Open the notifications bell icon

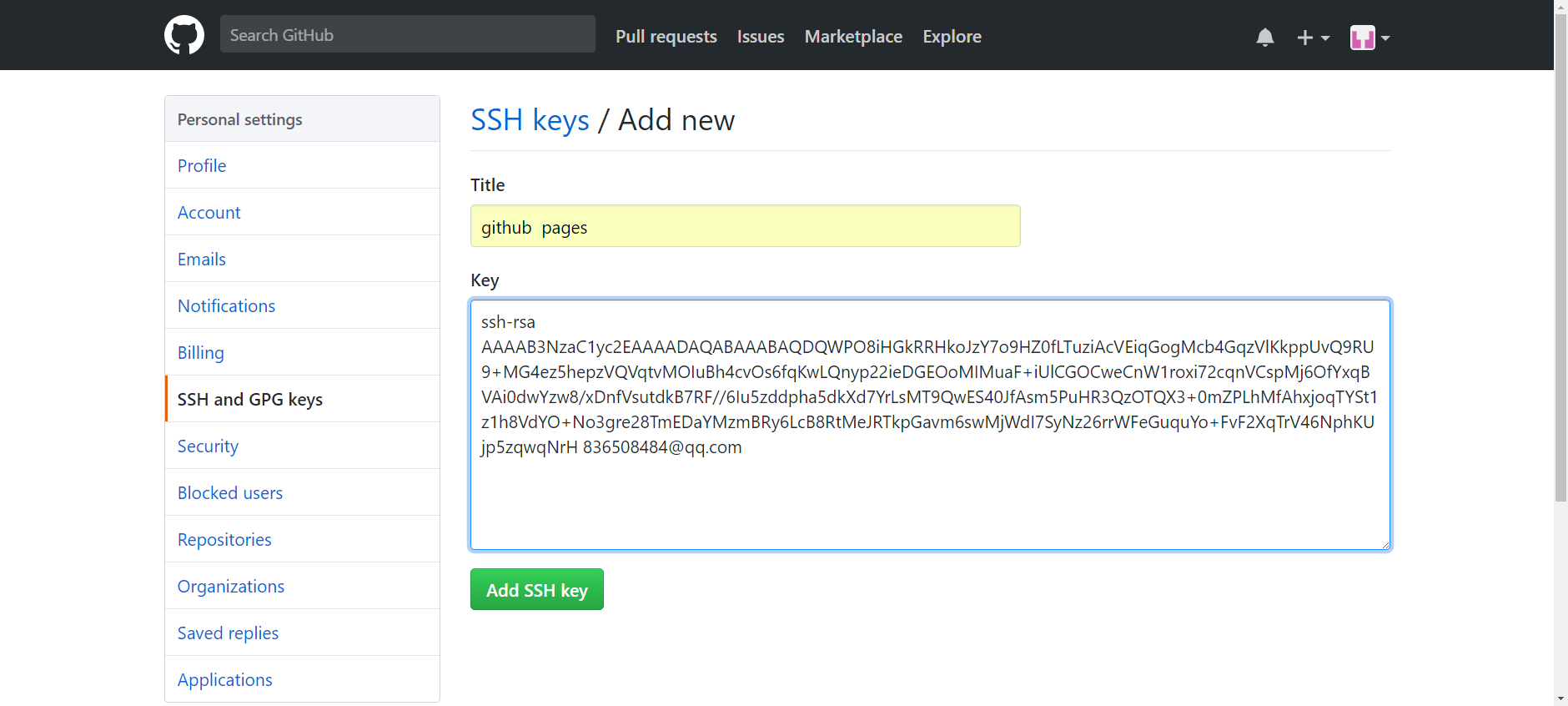pos(1265,37)
